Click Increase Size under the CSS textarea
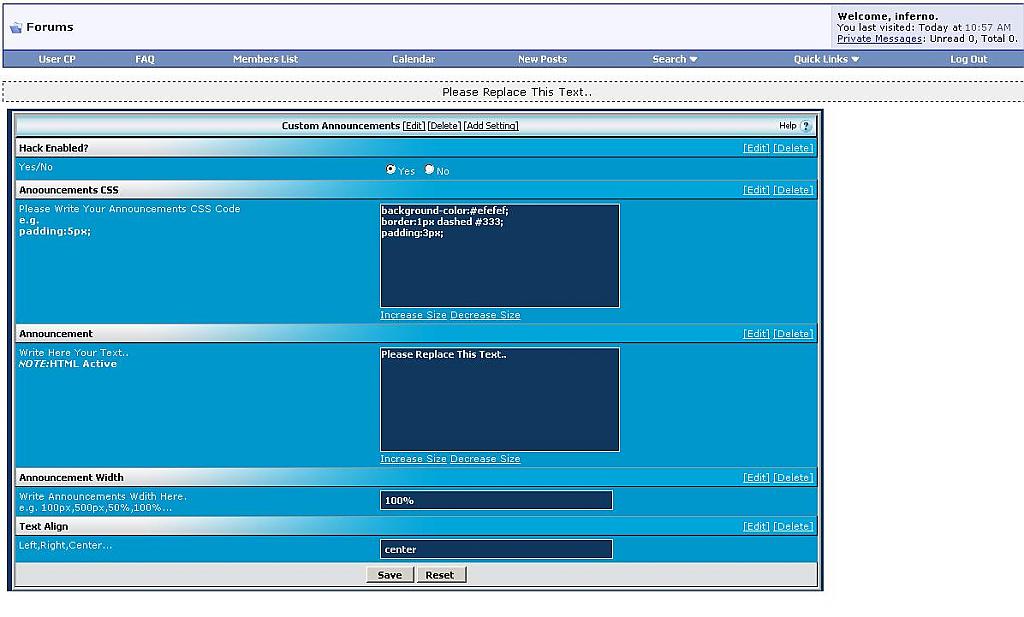Image resolution: width=1024 pixels, height=617 pixels. tap(413, 315)
